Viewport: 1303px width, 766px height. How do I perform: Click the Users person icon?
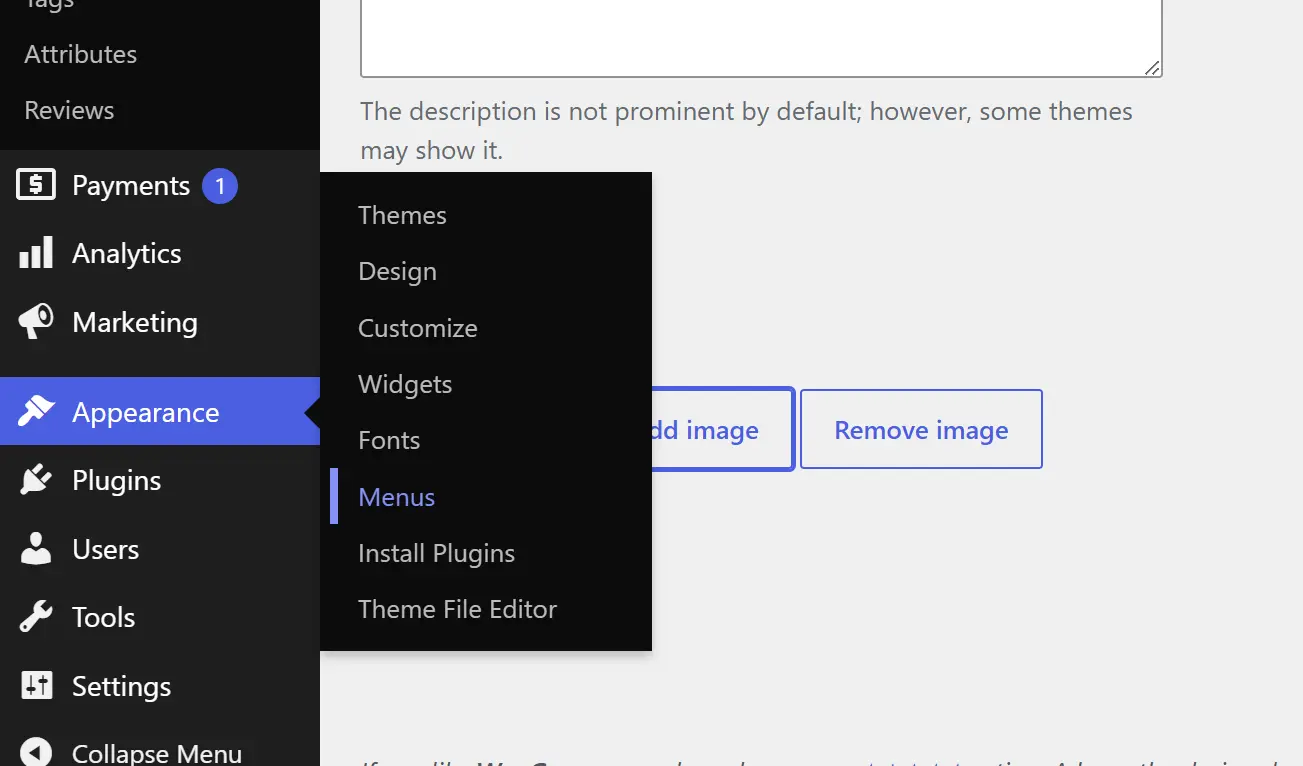point(36,549)
